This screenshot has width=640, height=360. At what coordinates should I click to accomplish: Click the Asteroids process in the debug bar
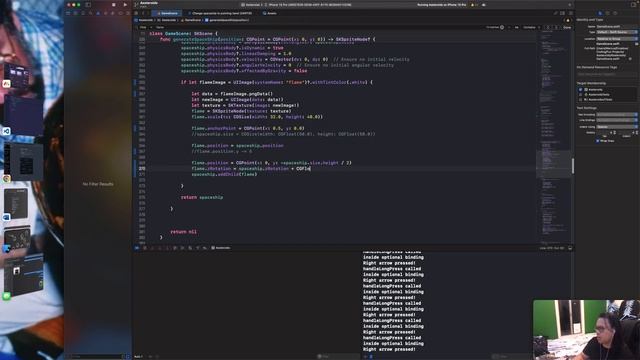(220, 248)
